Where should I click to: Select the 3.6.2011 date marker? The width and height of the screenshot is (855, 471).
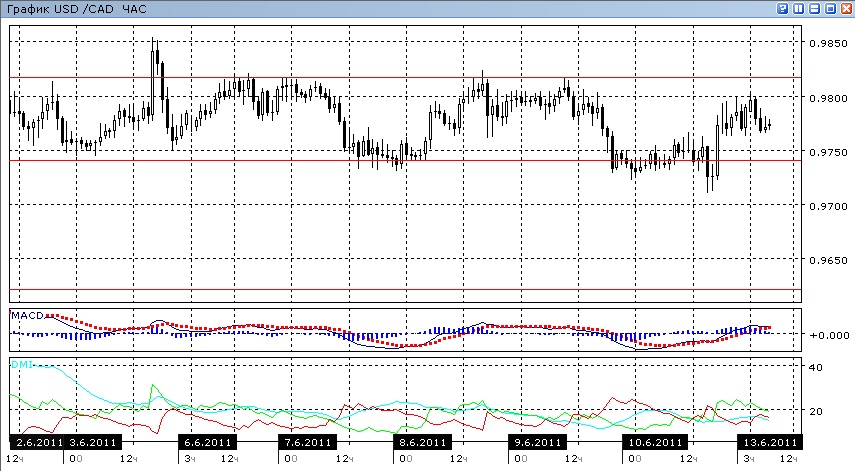click(93, 442)
